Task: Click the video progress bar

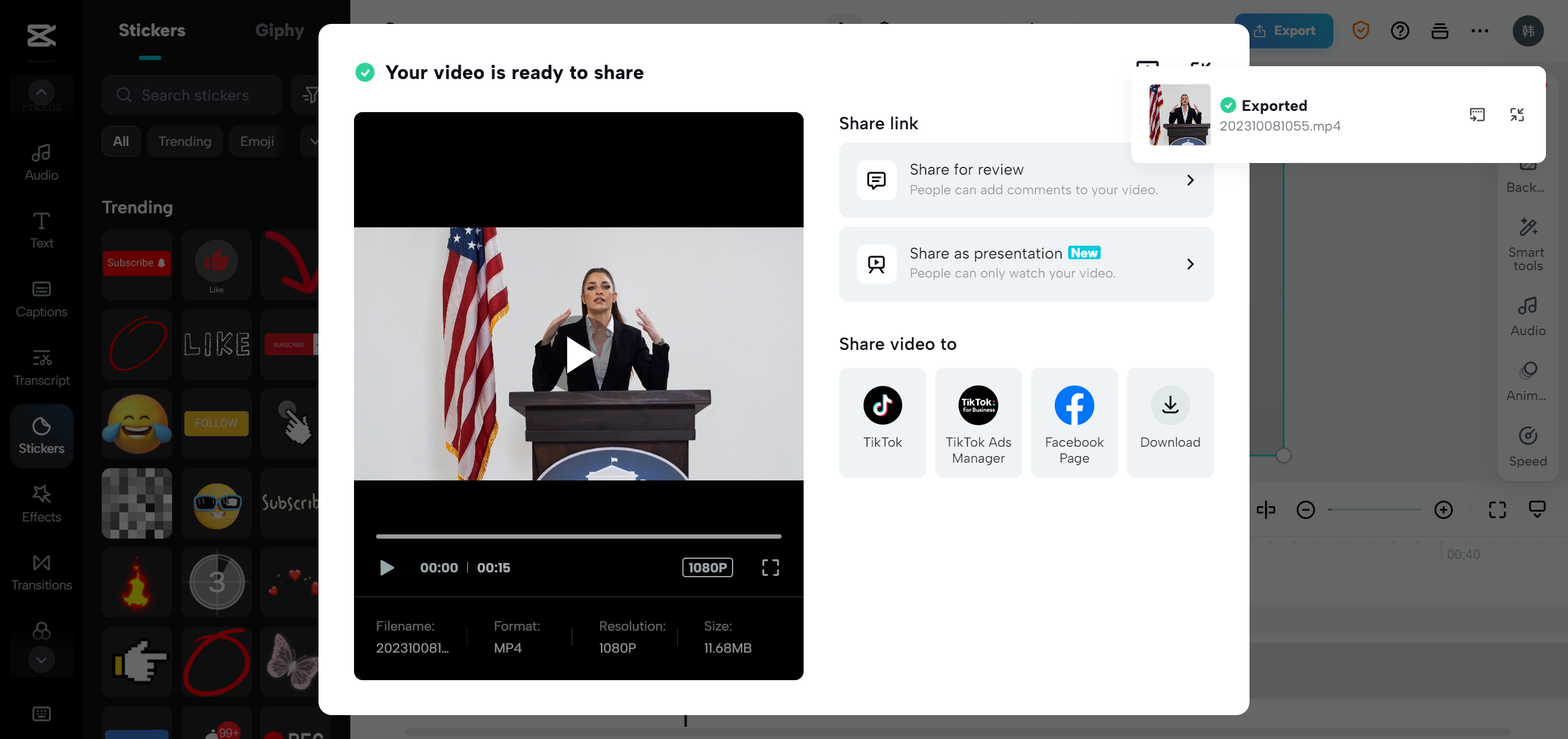Action: pos(578,536)
